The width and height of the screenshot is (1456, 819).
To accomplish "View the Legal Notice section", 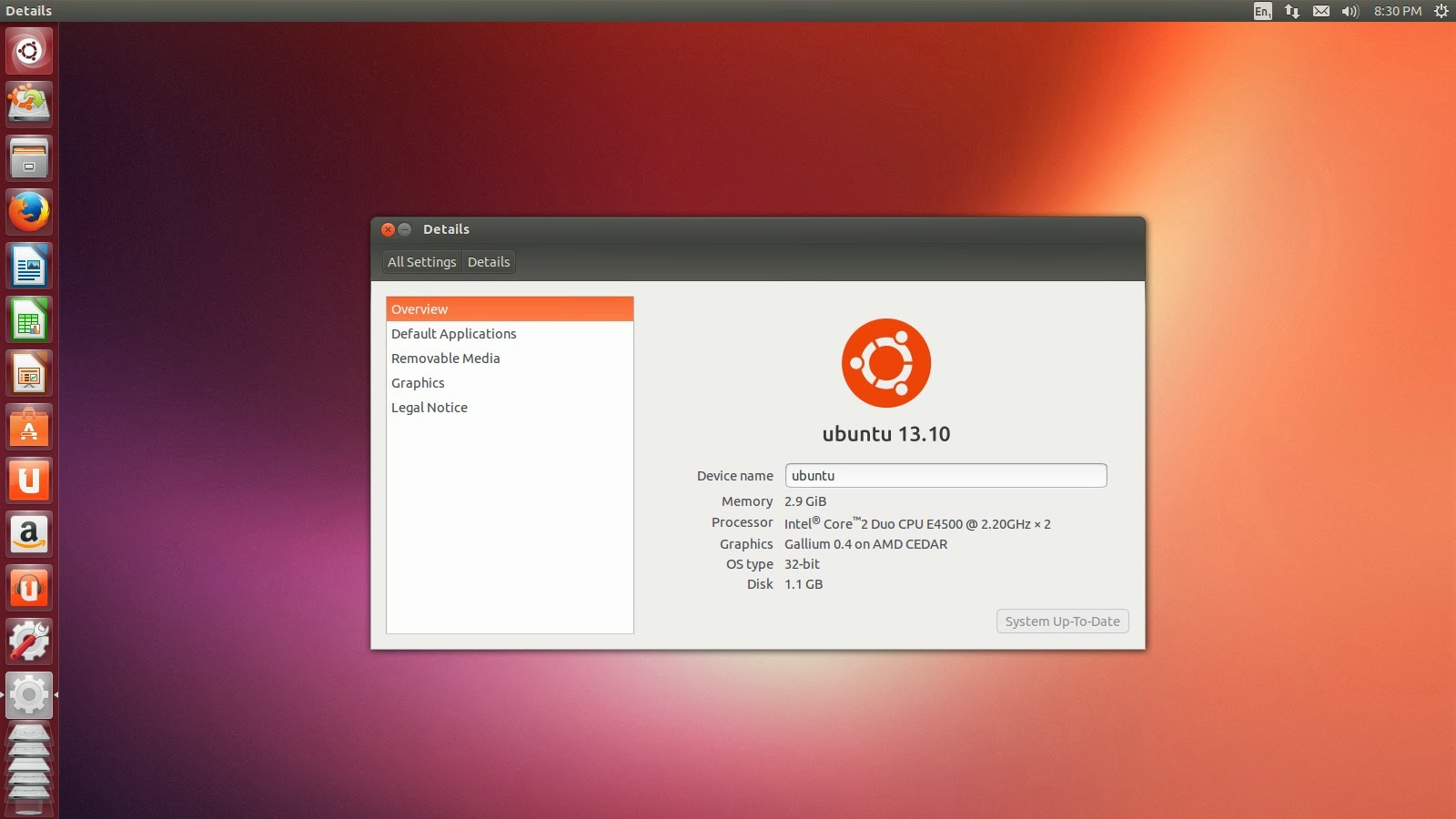I will click(x=510, y=408).
